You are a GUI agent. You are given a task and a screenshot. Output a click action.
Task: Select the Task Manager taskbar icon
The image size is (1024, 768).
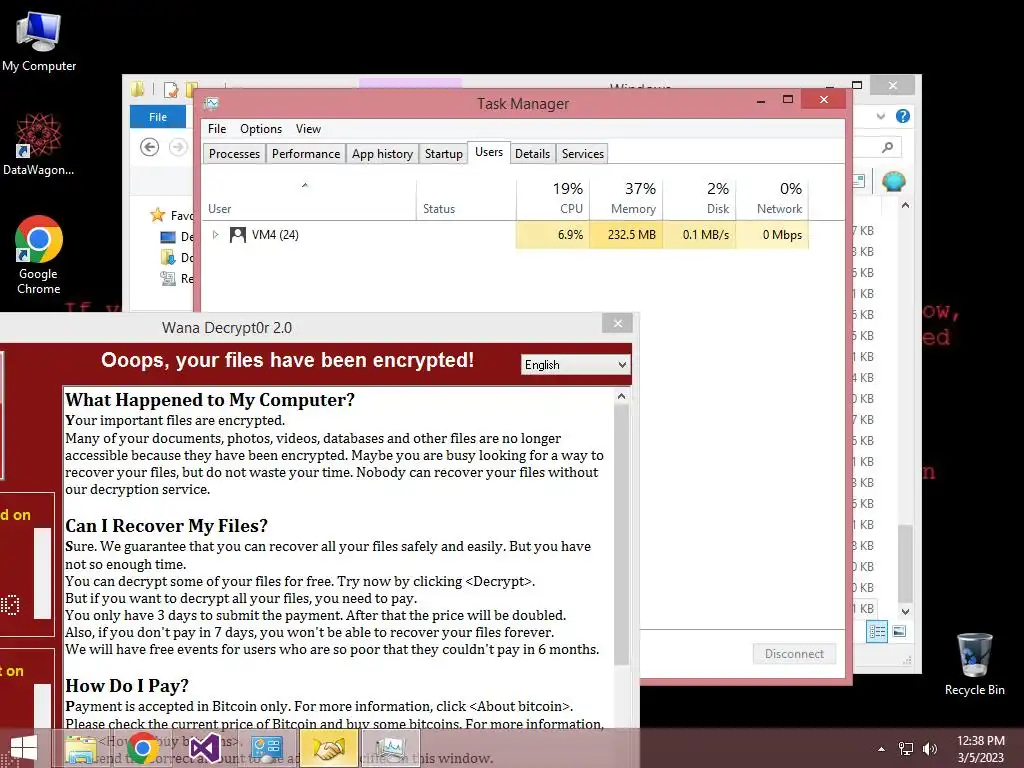[x=390, y=748]
